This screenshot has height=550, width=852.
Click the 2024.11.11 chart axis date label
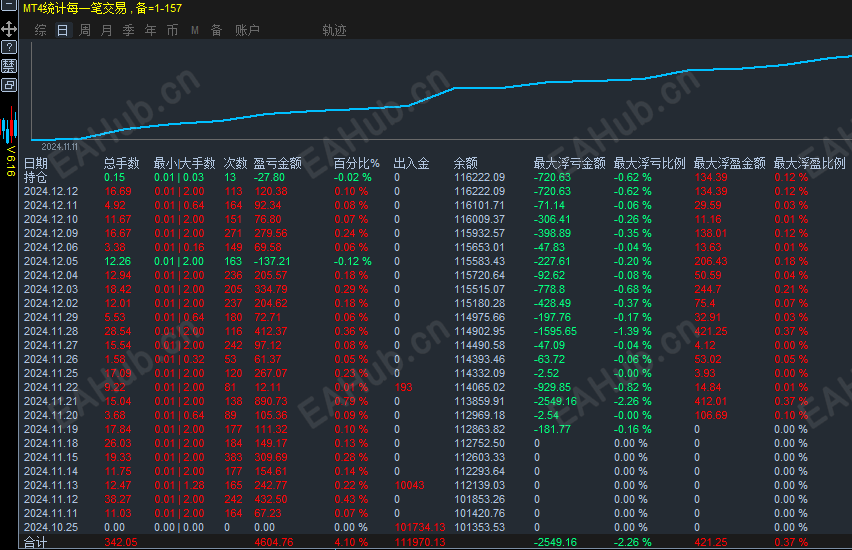60,147
